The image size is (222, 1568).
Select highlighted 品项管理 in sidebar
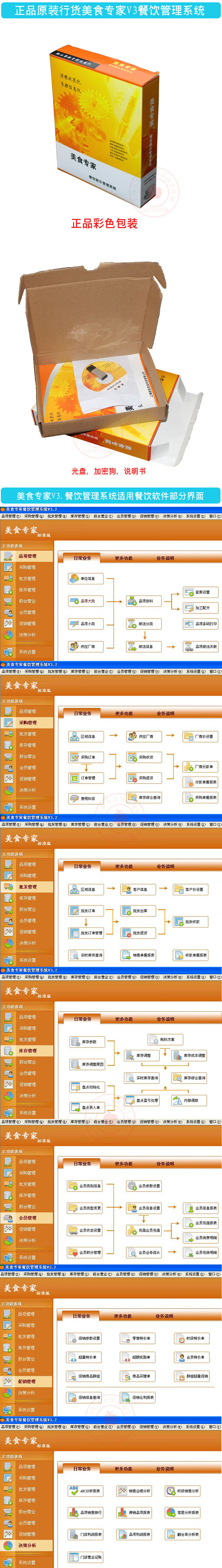(x=27, y=556)
